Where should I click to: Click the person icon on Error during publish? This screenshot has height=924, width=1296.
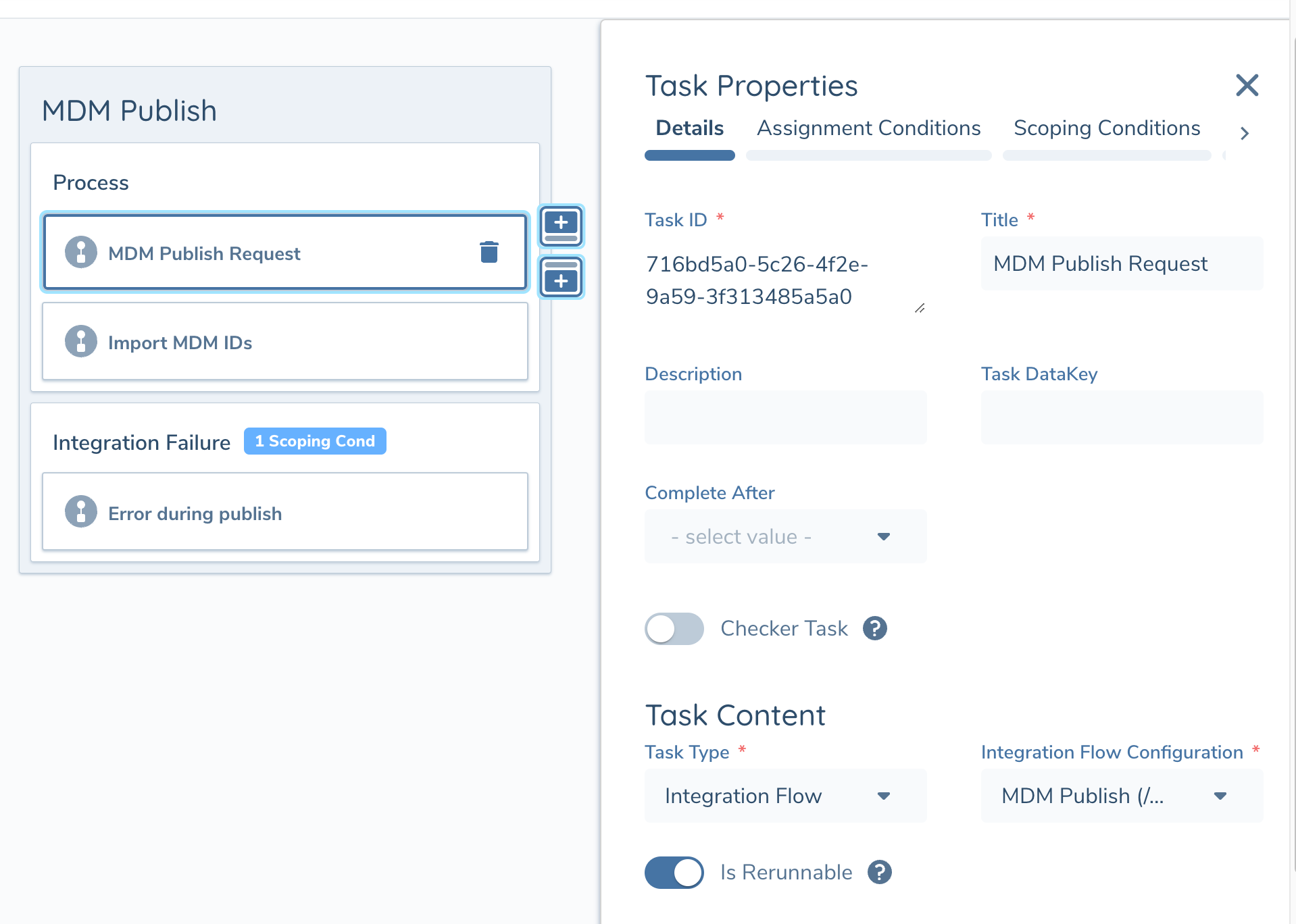[x=80, y=511]
